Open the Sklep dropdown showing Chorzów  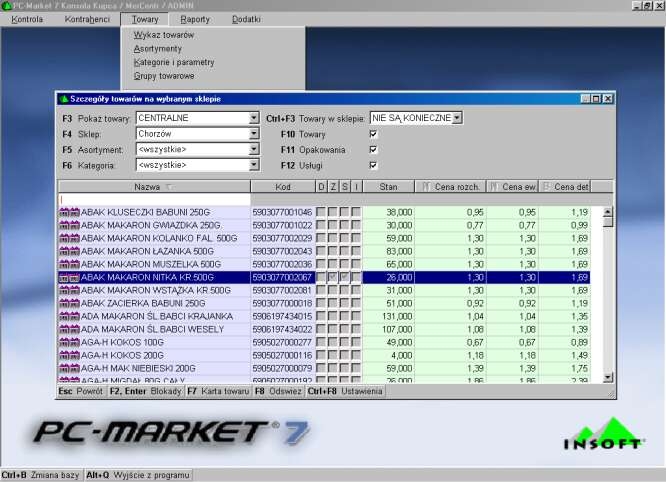point(254,134)
